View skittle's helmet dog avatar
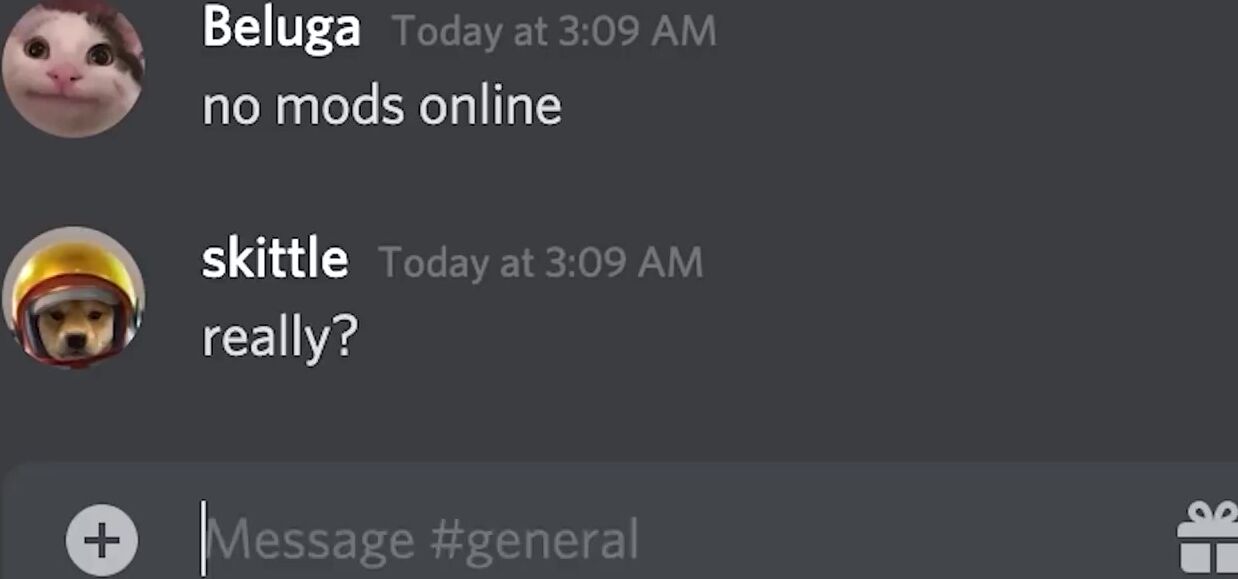Image resolution: width=1238 pixels, height=579 pixels. (x=72, y=298)
